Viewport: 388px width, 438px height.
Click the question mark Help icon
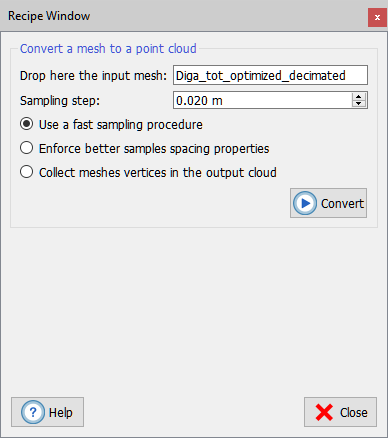click(33, 412)
